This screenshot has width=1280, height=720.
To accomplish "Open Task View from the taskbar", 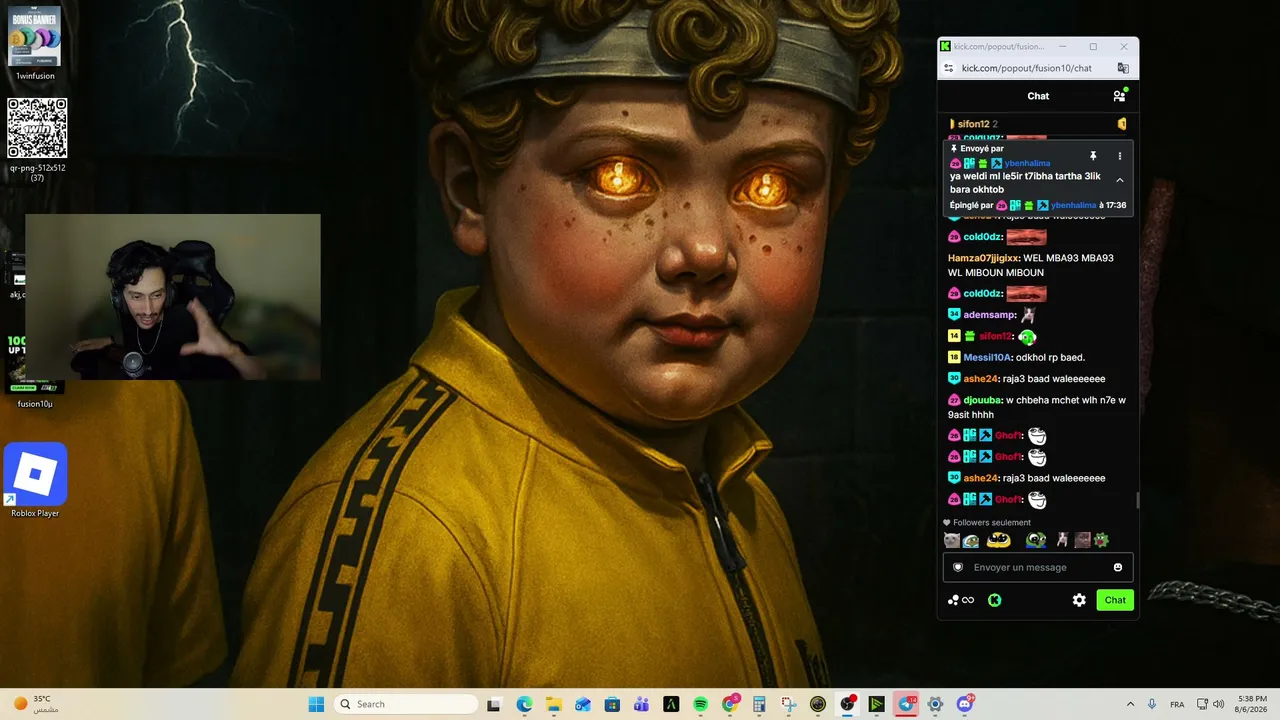I will pyautogui.click(x=493, y=704).
